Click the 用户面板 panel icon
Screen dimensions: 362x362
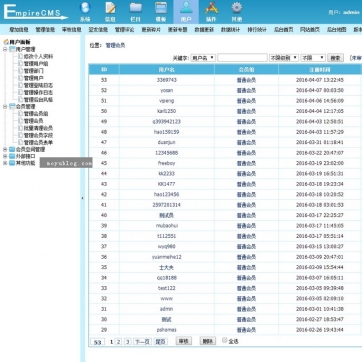(6, 42)
